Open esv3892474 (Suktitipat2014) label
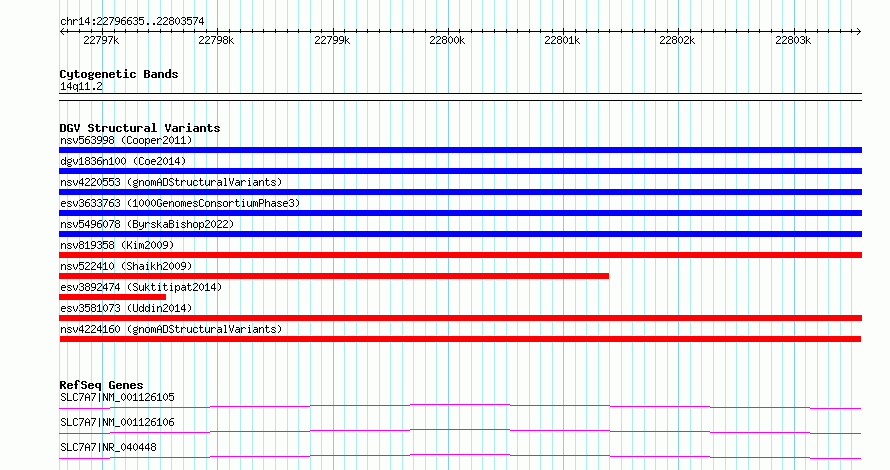The height and width of the screenshot is (470, 890). point(141,287)
